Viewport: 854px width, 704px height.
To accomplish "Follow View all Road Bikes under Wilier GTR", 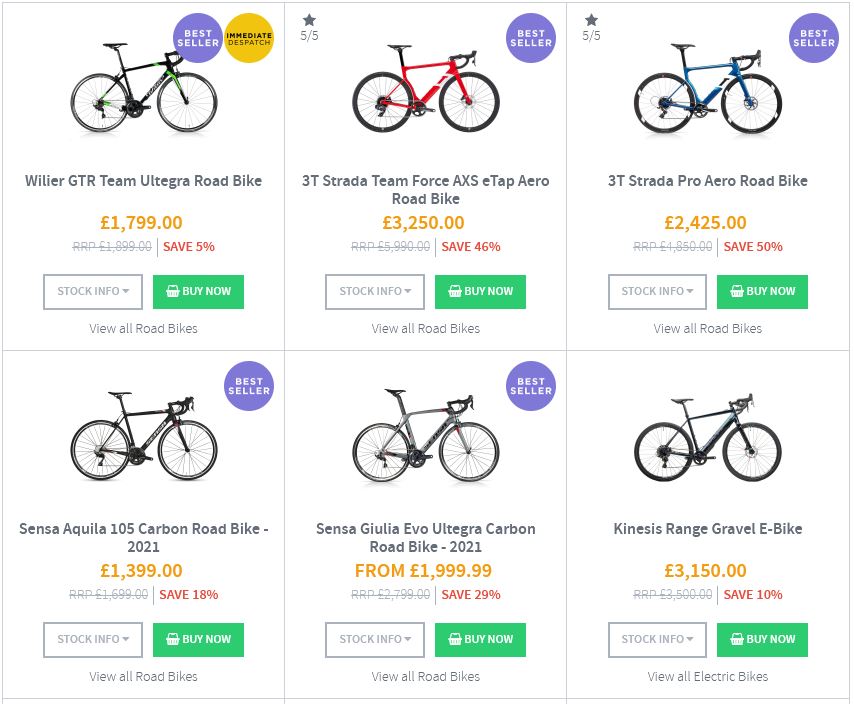I will (143, 329).
